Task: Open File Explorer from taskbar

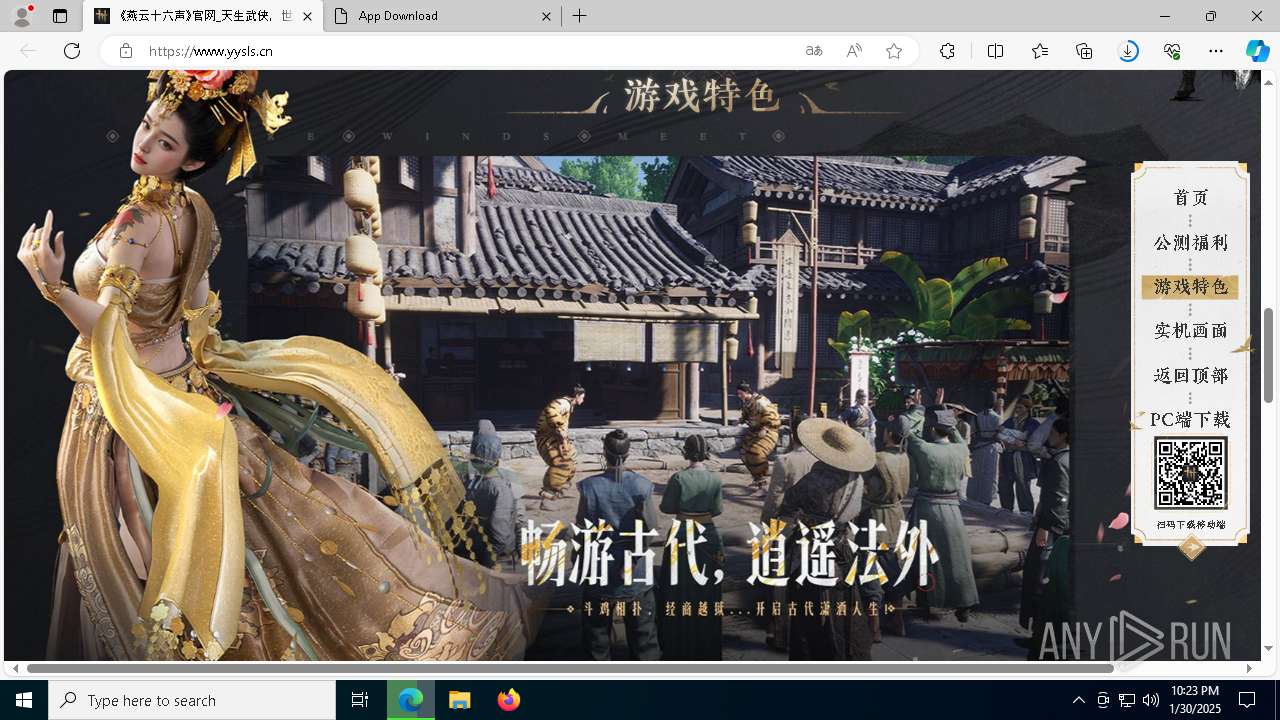Action: (x=460, y=700)
